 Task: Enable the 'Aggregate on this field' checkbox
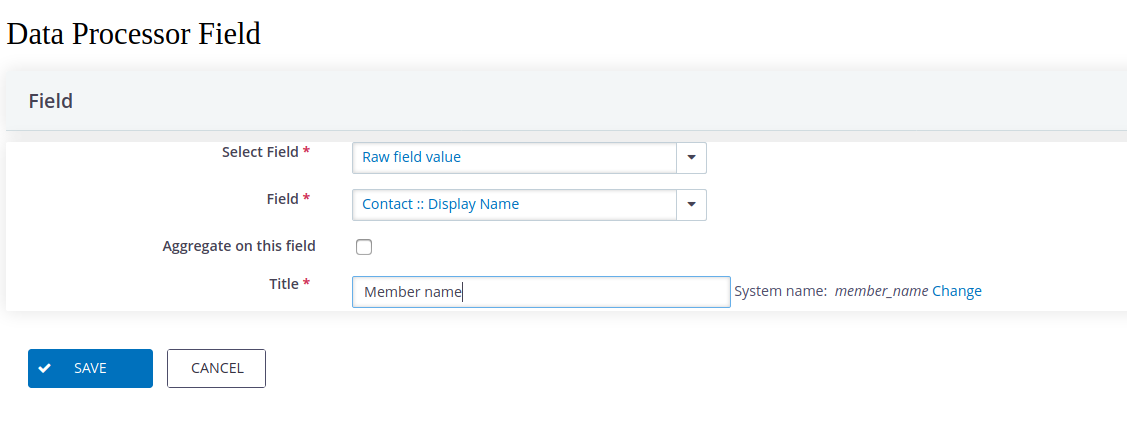[x=364, y=247]
